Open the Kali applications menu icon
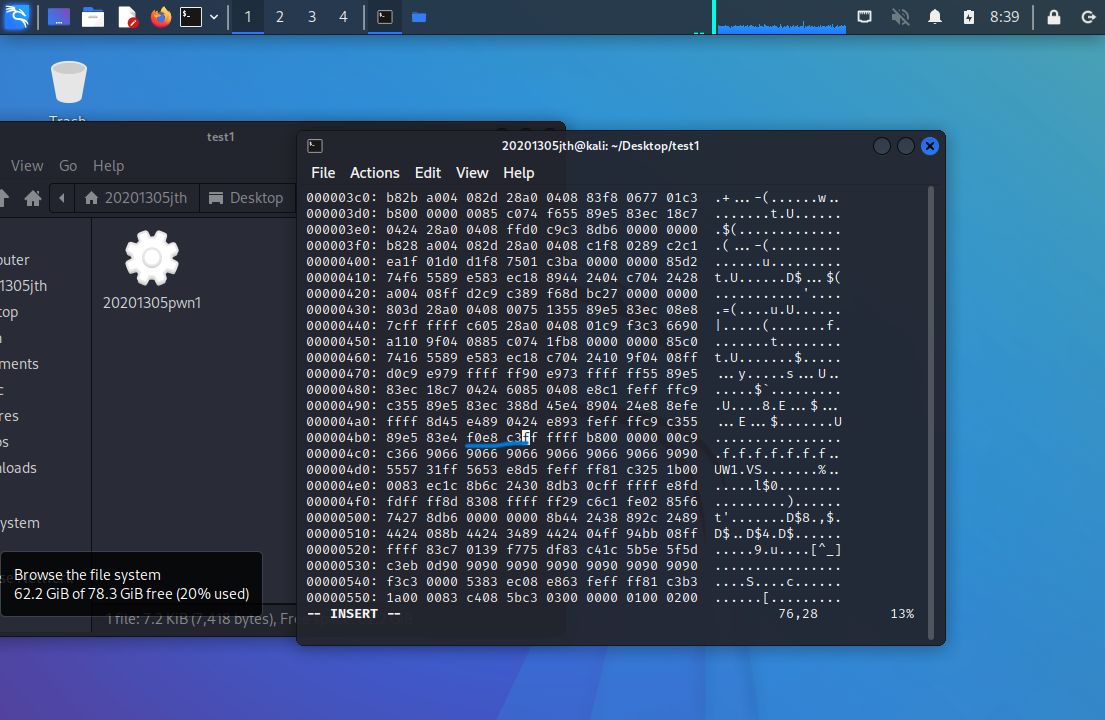The width and height of the screenshot is (1105, 720). (x=16, y=16)
